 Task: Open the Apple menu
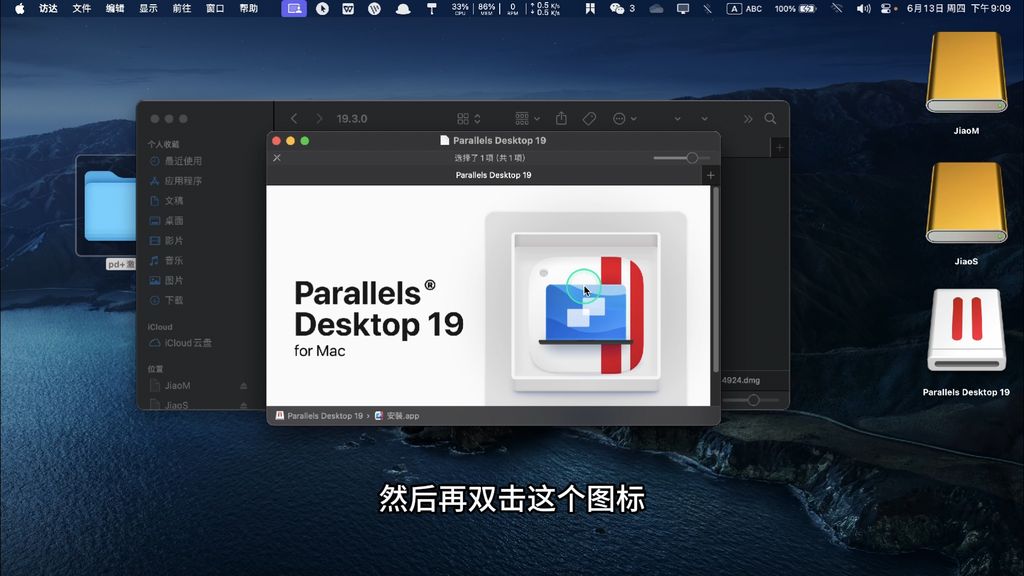[20, 8]
